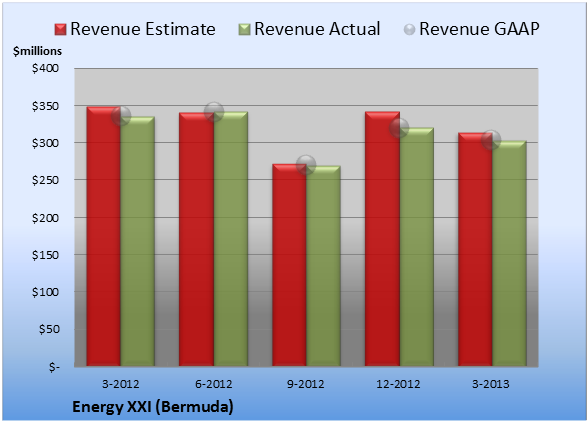Select the red estimate bar for 3-2013

[475, 249]
